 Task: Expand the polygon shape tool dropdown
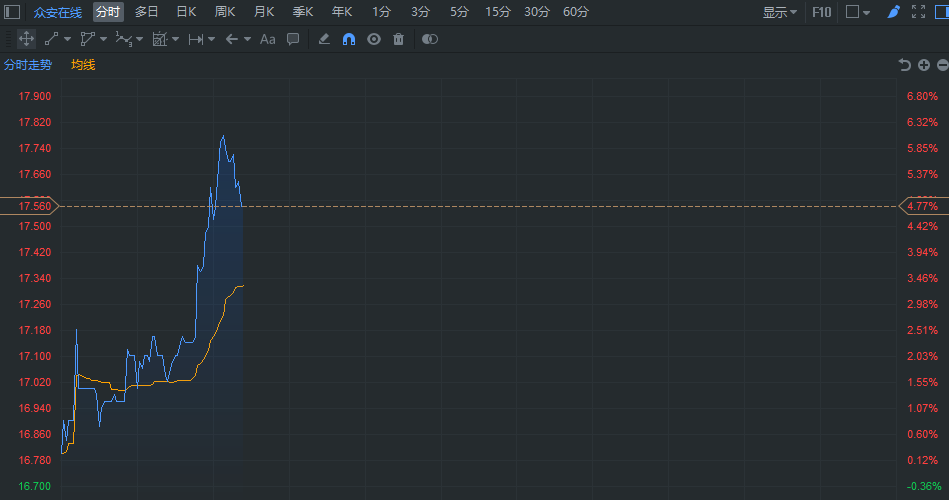point(103,39)
